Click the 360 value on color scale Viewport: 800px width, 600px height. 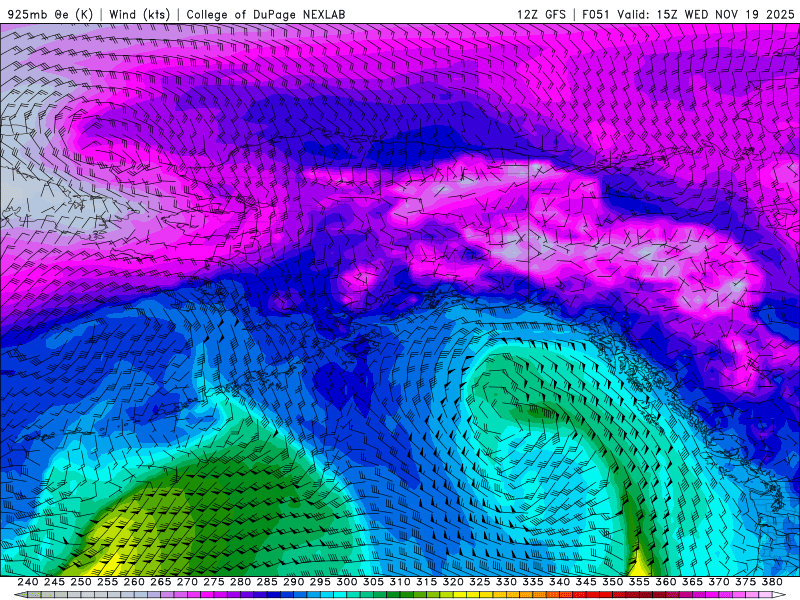[x=665, y=582]
